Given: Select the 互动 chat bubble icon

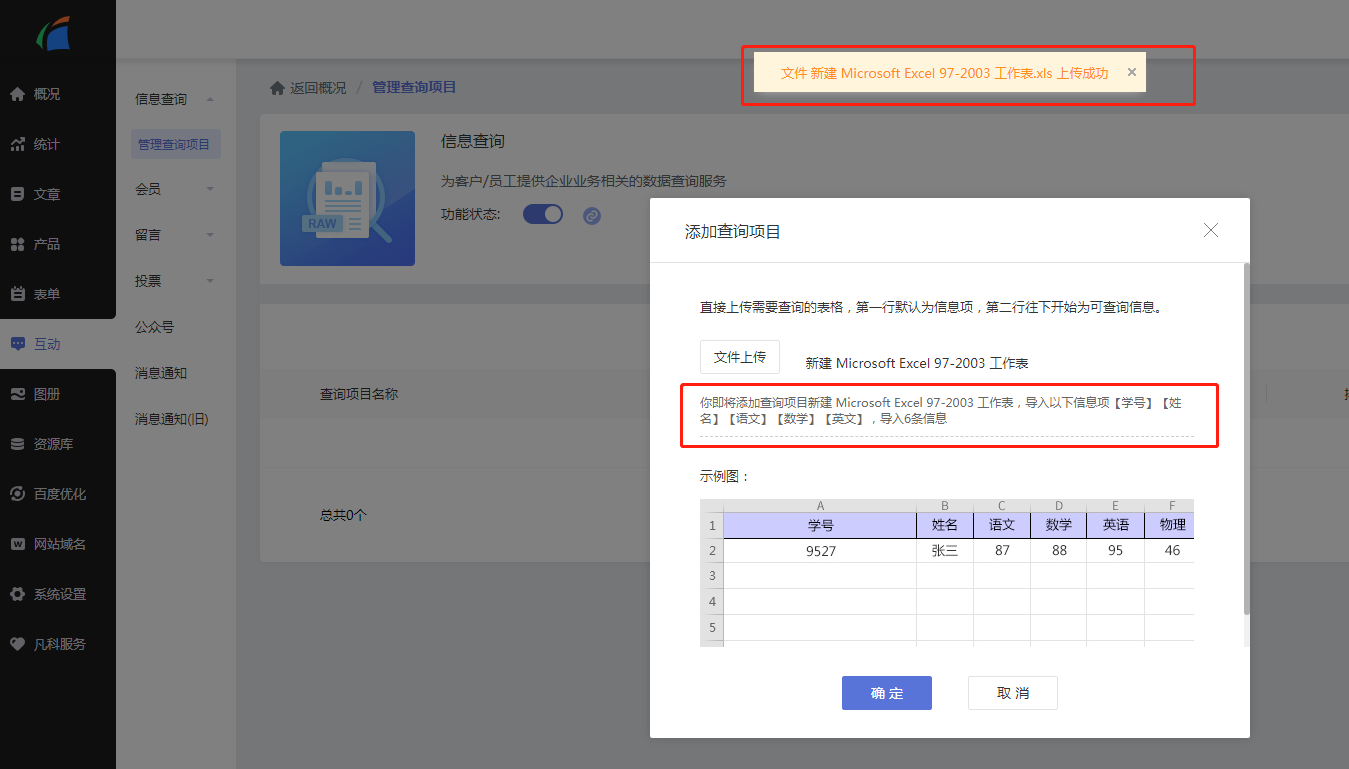Looking at the screenshot, I should [17, 344].
